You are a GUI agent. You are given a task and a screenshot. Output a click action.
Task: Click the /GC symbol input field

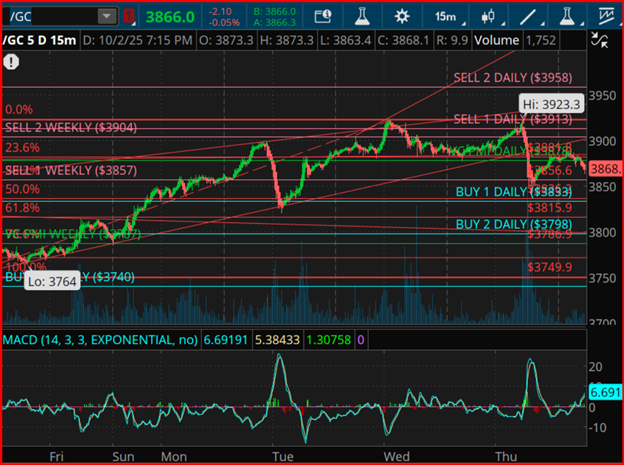tap(49, 17)
